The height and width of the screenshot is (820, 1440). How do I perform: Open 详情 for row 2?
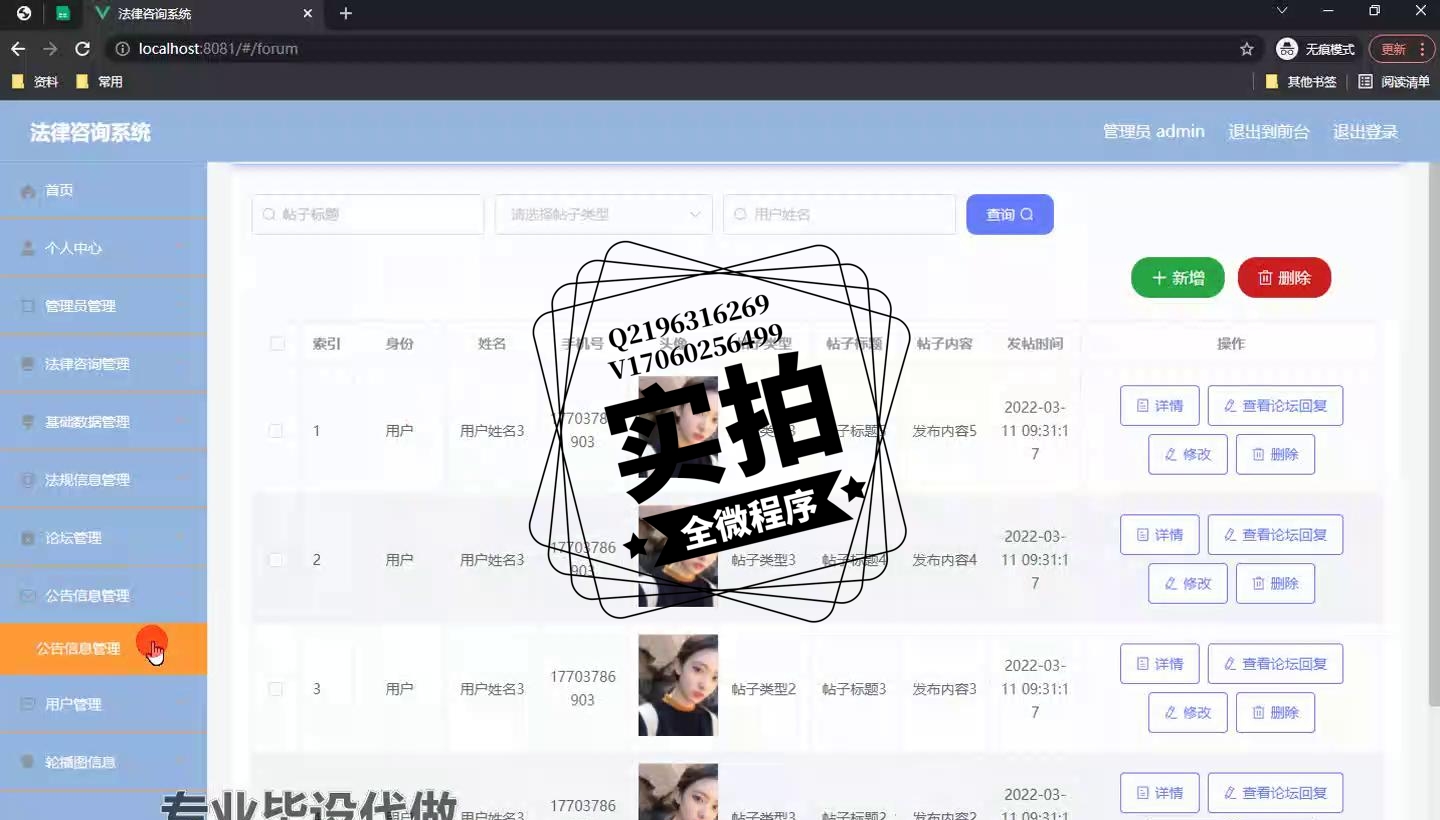pyautogui.click(x=1160, y=535)
